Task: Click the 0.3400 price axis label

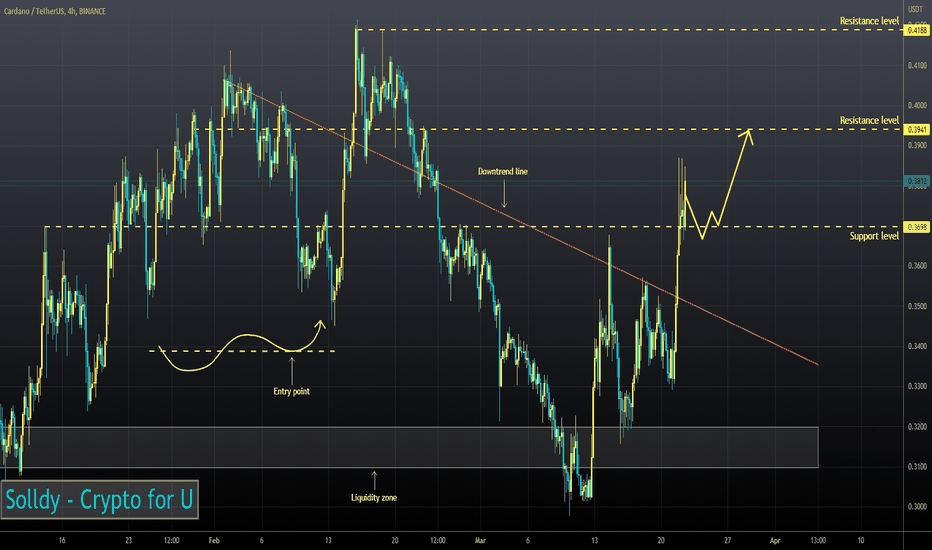Action: [917, 346]
